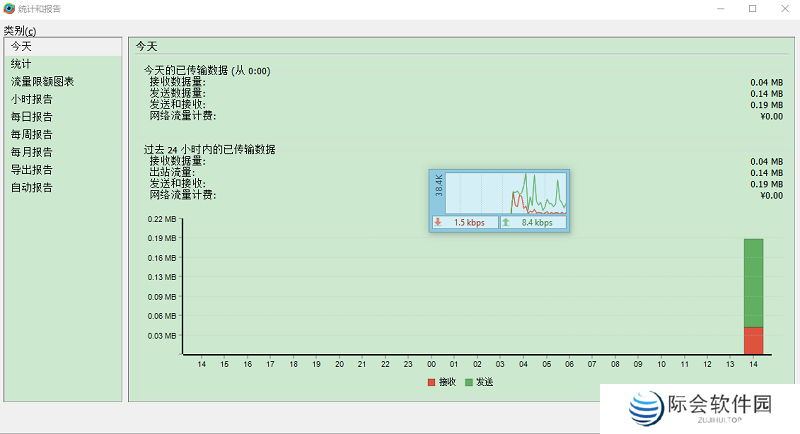
Task: Click the red 接收 legend swatch
Action: [431, 382]
